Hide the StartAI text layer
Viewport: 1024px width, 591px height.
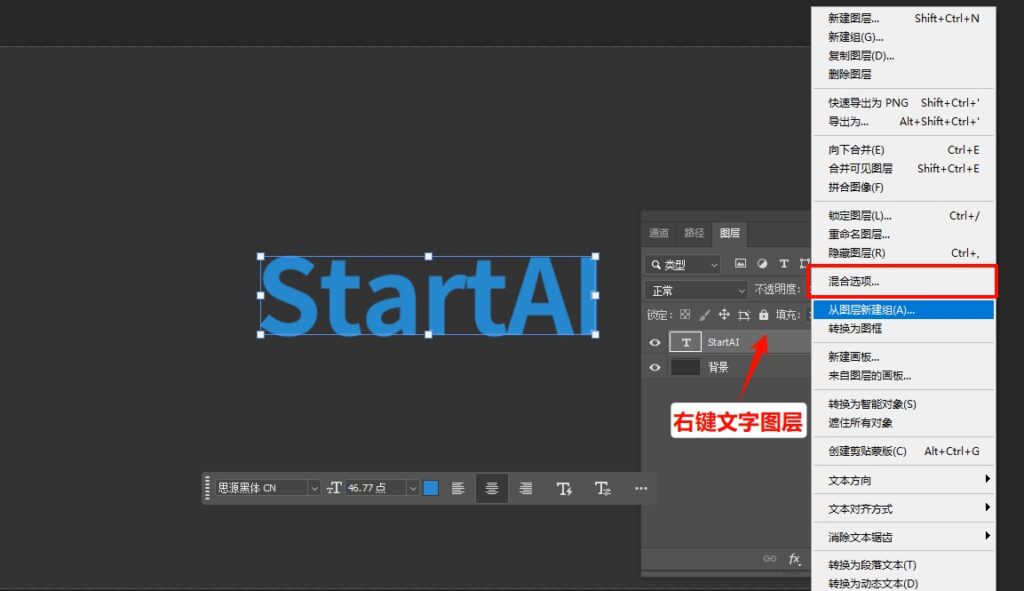click(x=655, y=342)
